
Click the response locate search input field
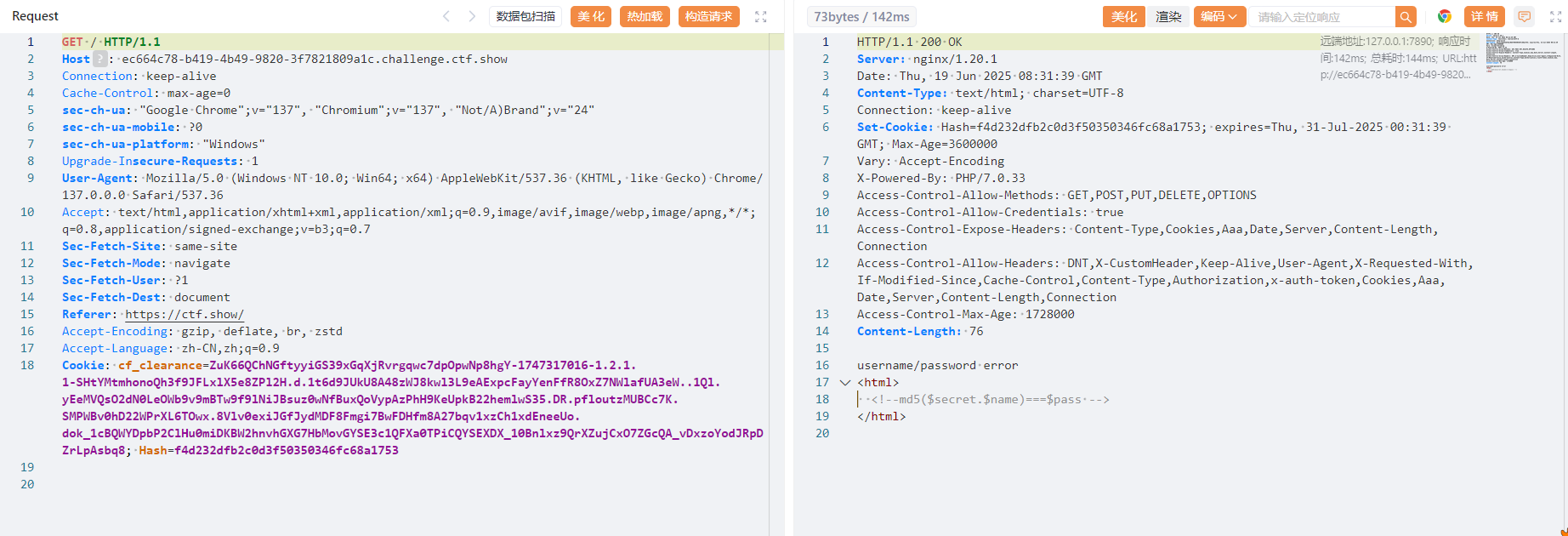(1322, 17)
